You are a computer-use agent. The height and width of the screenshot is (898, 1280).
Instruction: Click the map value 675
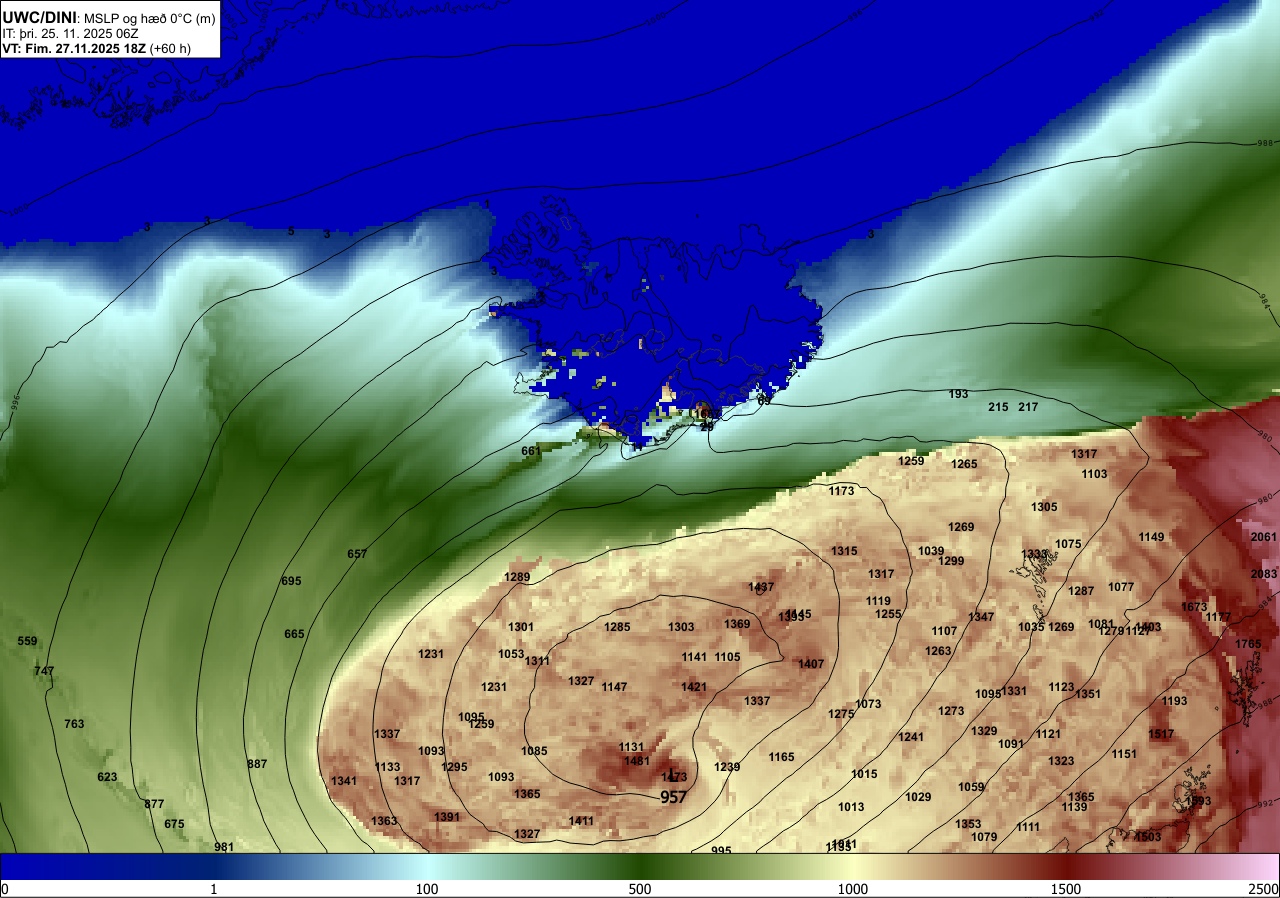pyautogui.click(x=174, y=824)
